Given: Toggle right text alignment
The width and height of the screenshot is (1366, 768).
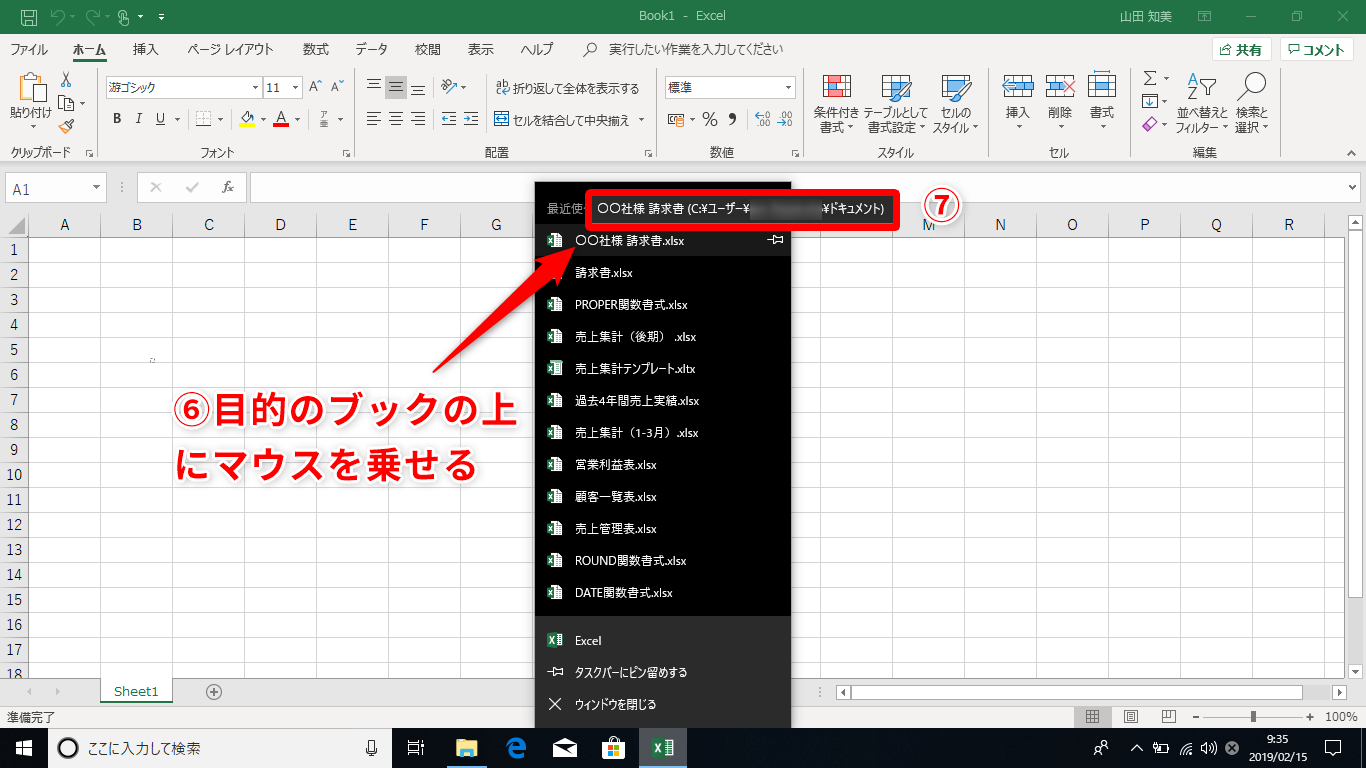Looking at the screenshot, I should click(418, 119).
